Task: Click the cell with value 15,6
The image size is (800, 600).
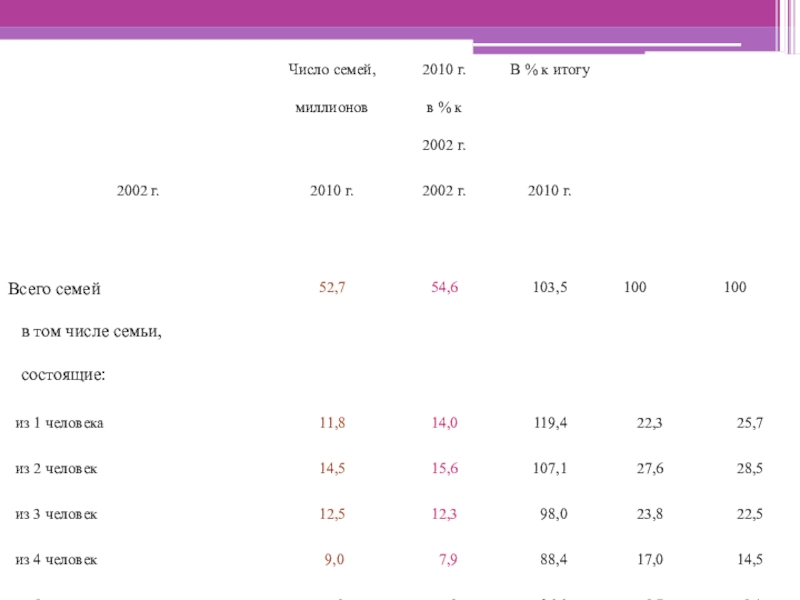Action: click(x=445, y=468)
